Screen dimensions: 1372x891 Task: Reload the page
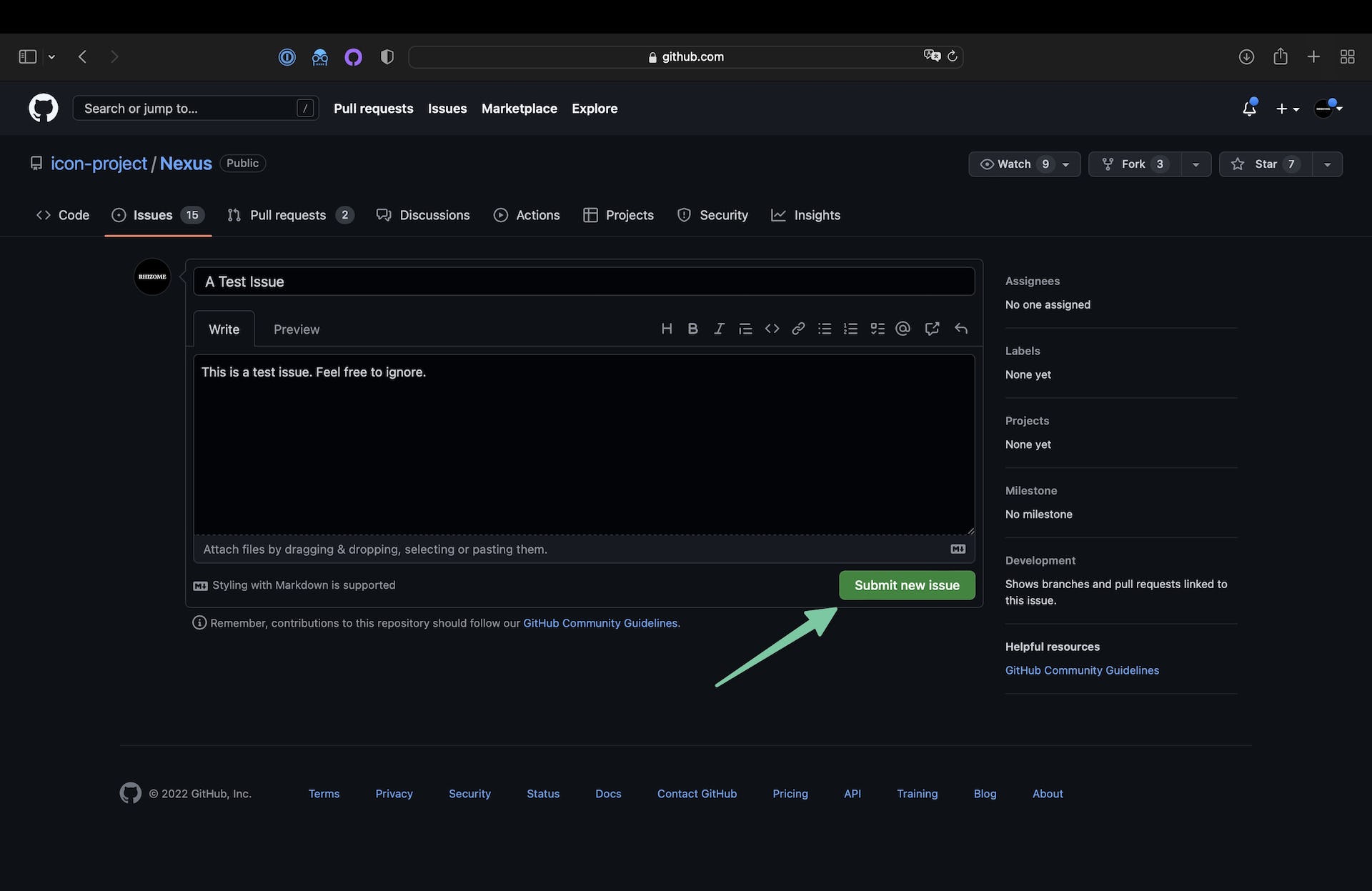pos(953,56)
